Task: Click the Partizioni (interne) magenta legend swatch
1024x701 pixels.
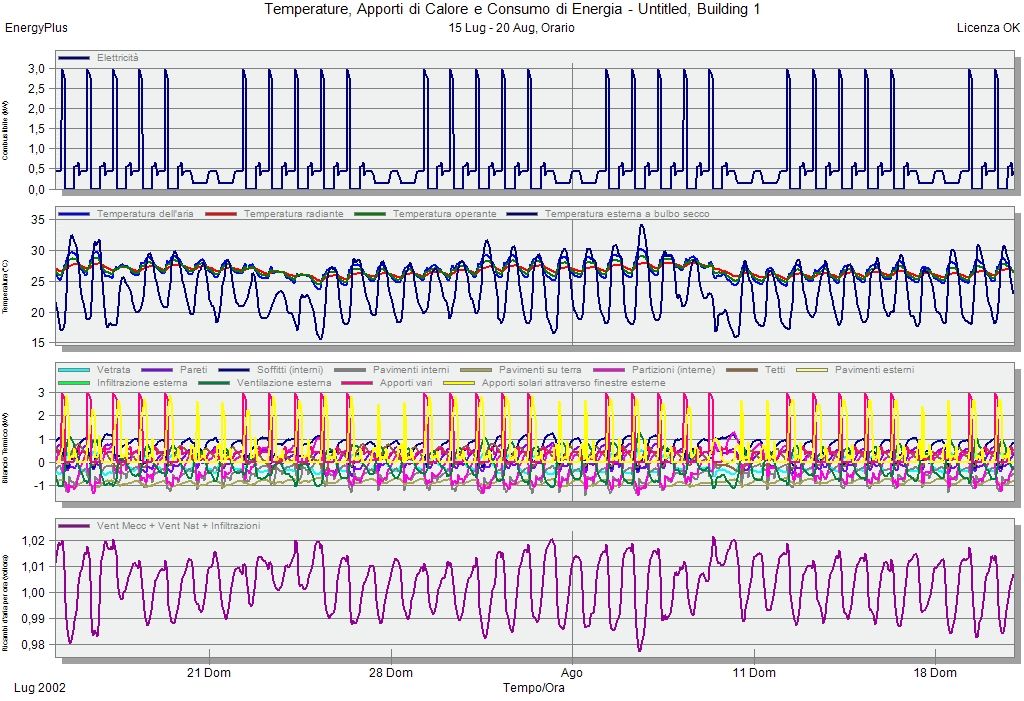Action: pos(609,370)
